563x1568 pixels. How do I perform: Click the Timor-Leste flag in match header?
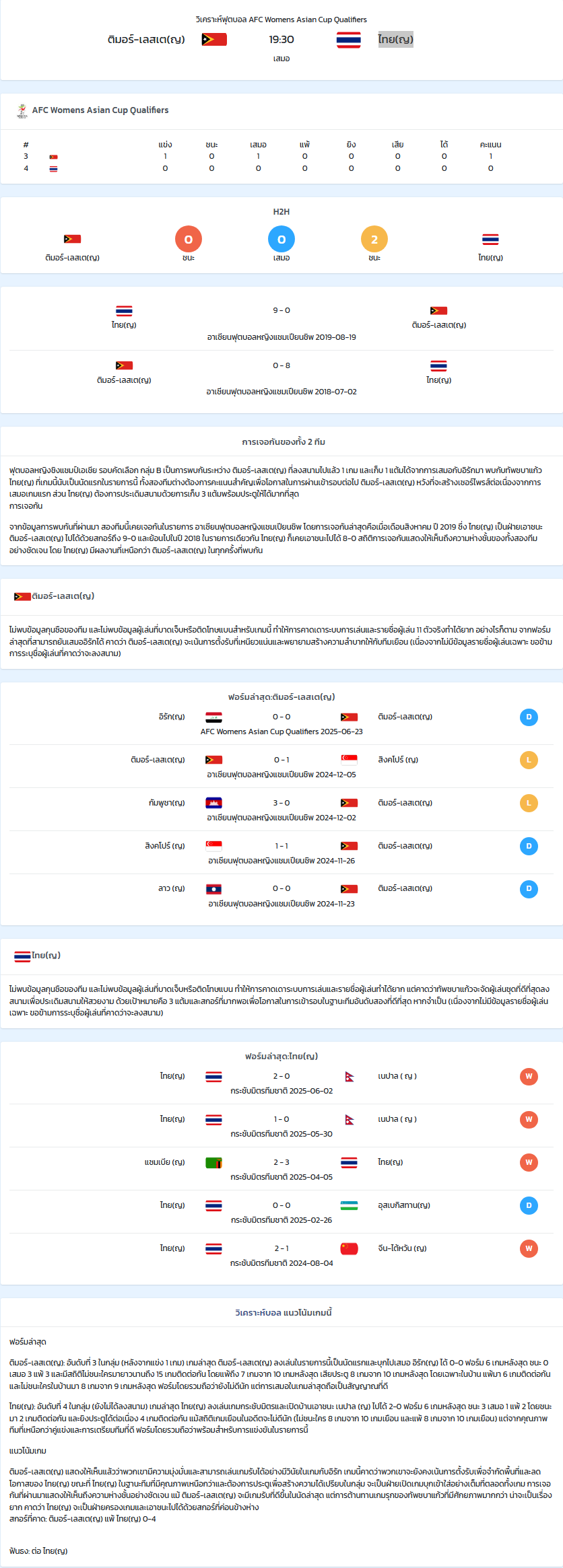[x=214, y=39]
